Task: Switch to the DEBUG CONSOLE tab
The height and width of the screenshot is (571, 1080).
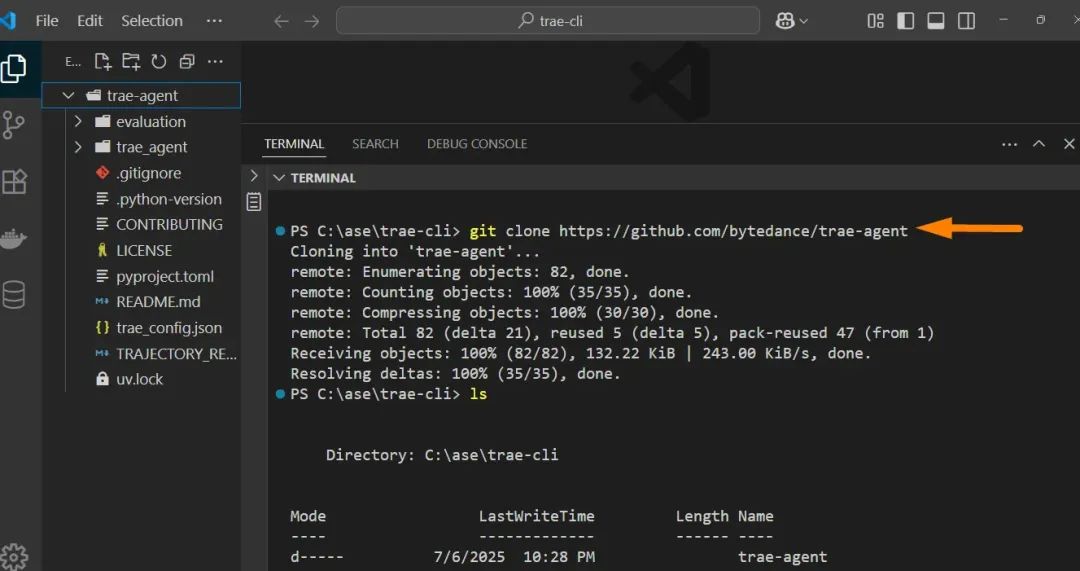Action: (476, 144)
